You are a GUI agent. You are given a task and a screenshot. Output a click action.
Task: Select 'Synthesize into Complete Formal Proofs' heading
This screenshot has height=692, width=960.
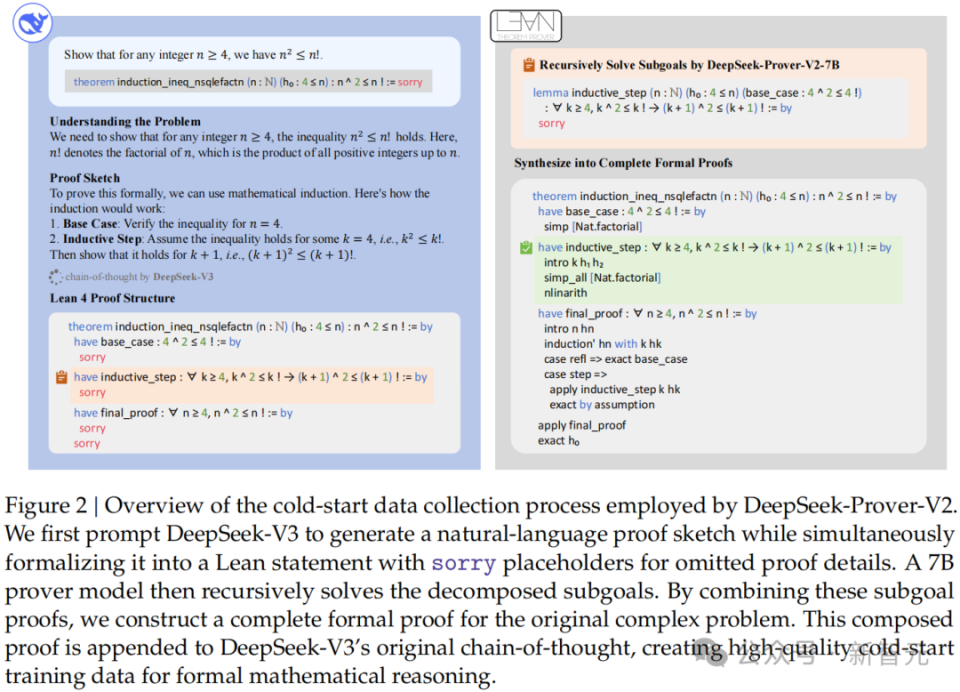click(x=623, y=163)
